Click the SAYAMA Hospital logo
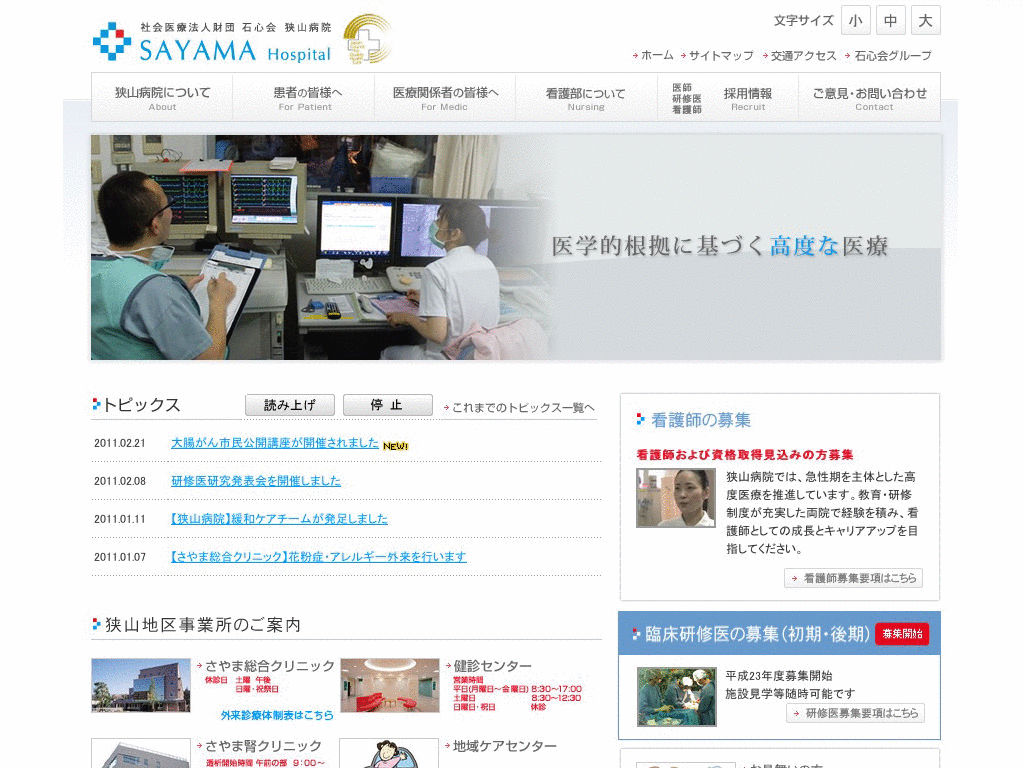The image size is (1024, 768). coord(212,42)
